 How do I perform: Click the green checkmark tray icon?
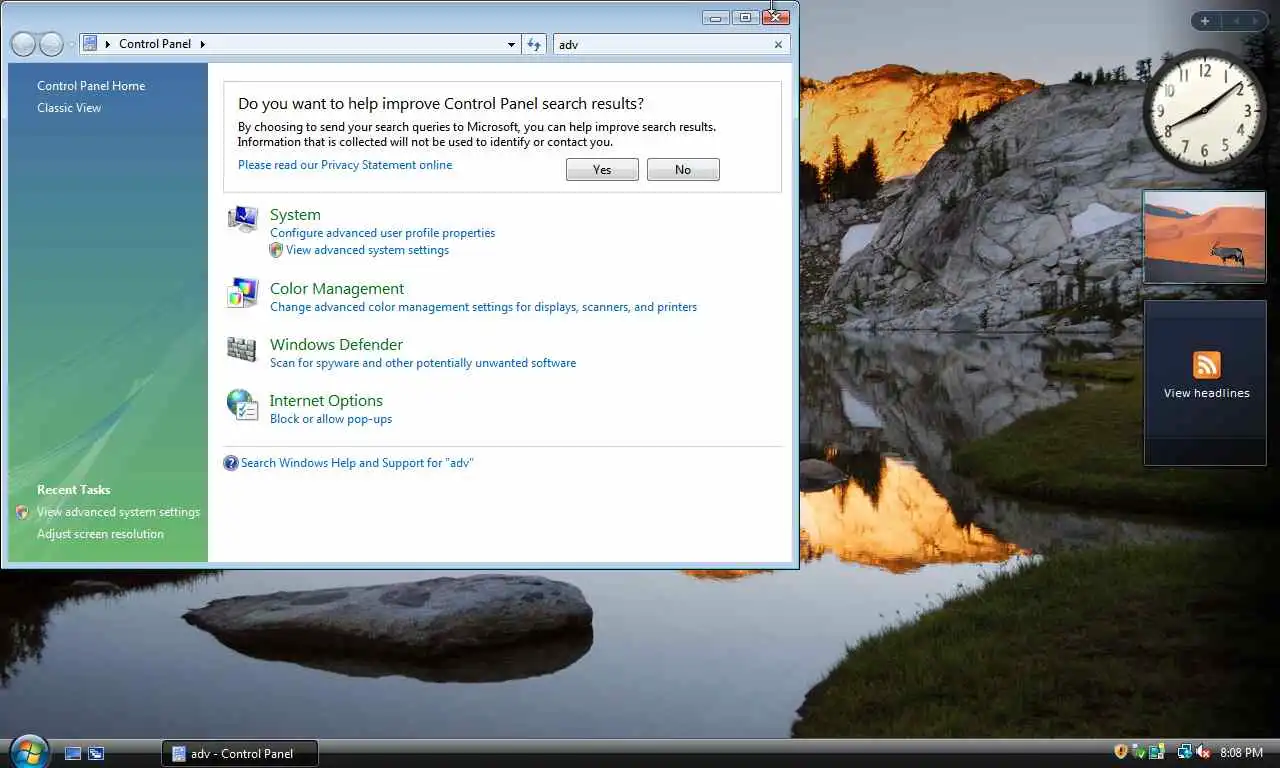[x=1139, y=752]
